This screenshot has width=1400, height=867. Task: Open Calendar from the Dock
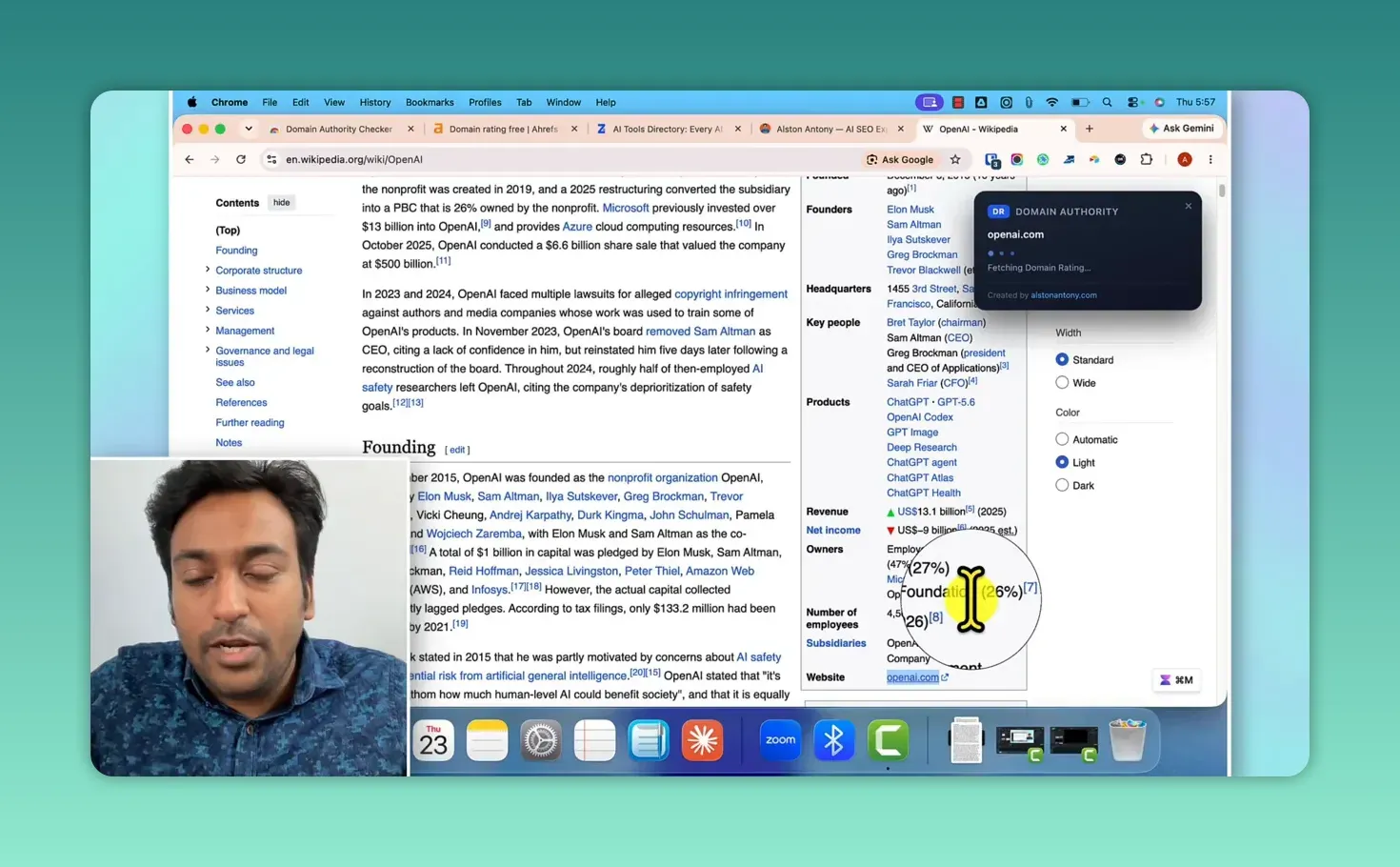(x=433, y=740)
